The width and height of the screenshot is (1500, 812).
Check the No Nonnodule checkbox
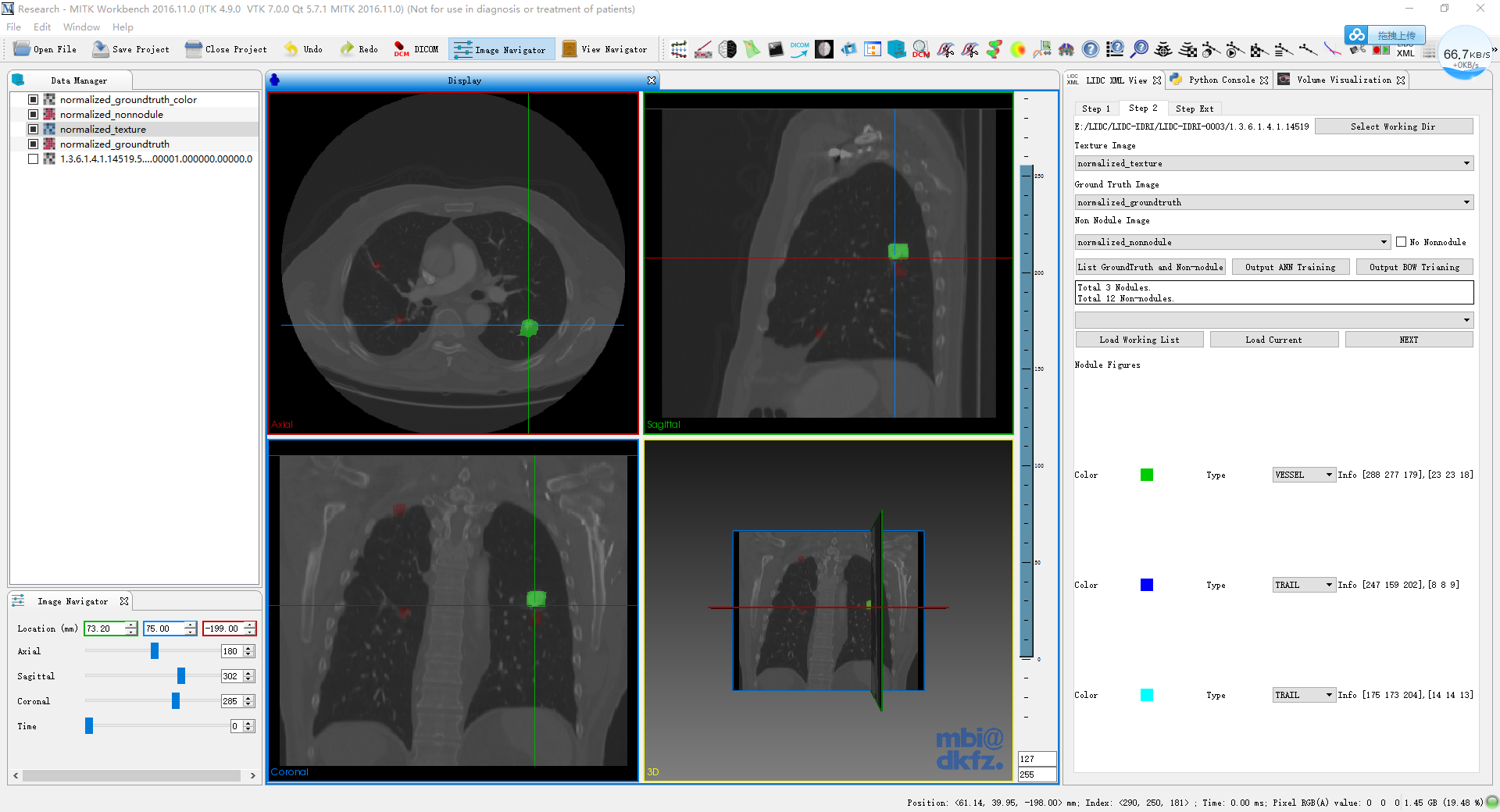click(1401, 242)
